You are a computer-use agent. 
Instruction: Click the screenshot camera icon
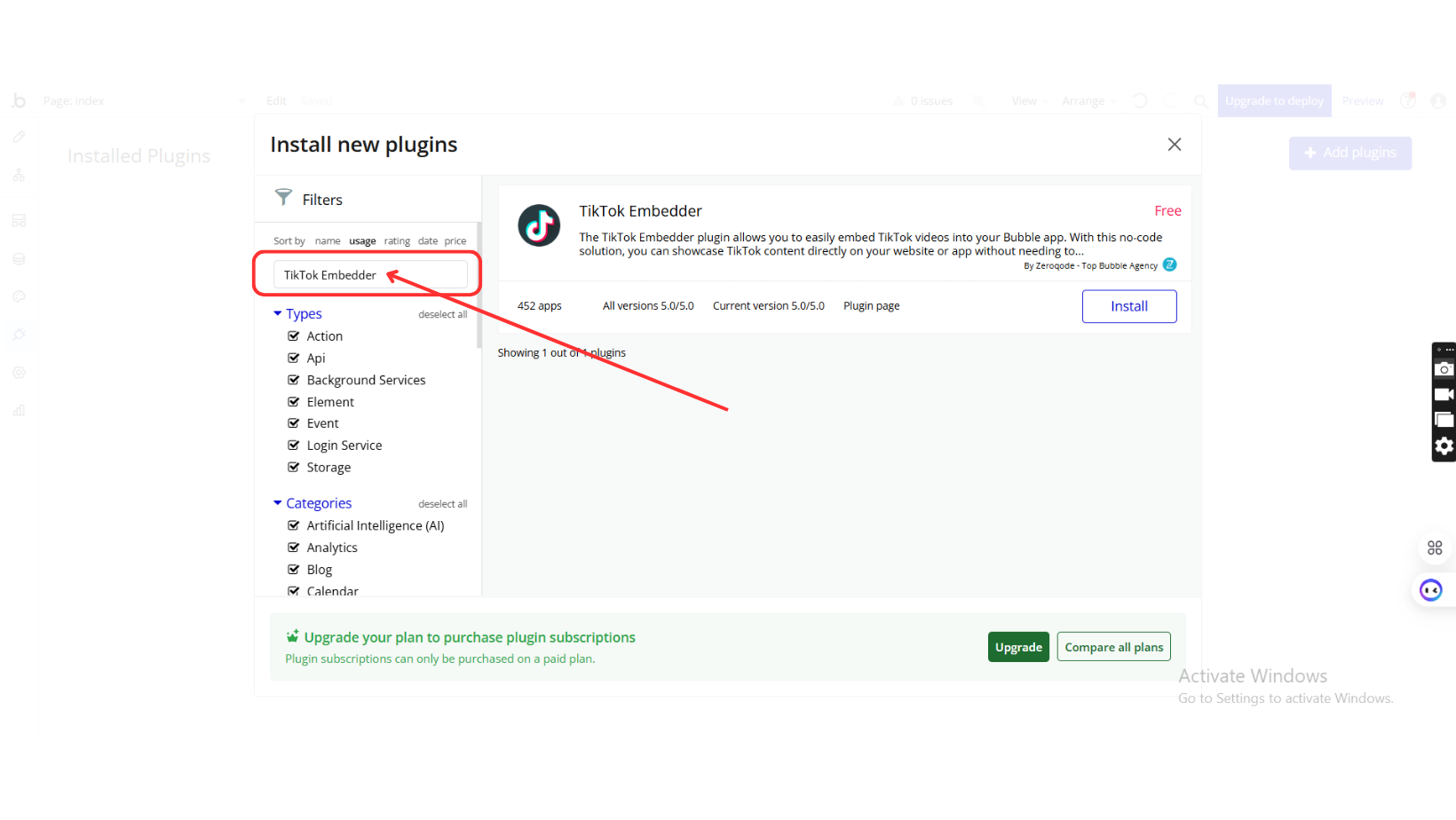[1444, 369]
